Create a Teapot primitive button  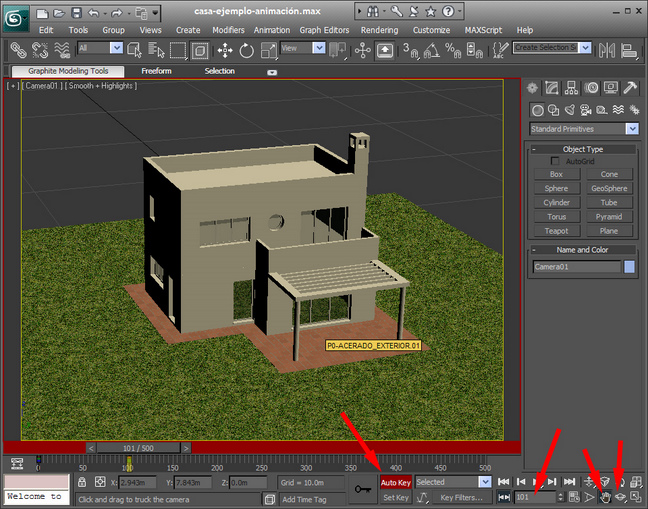[557, 230]
